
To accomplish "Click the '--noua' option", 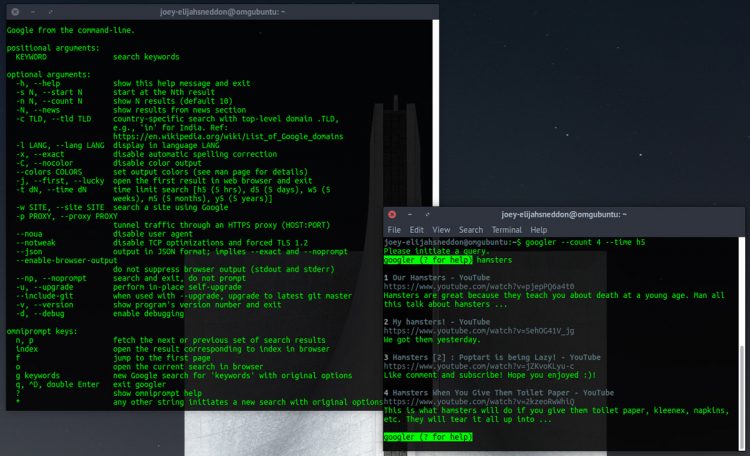I will [29, 234].
